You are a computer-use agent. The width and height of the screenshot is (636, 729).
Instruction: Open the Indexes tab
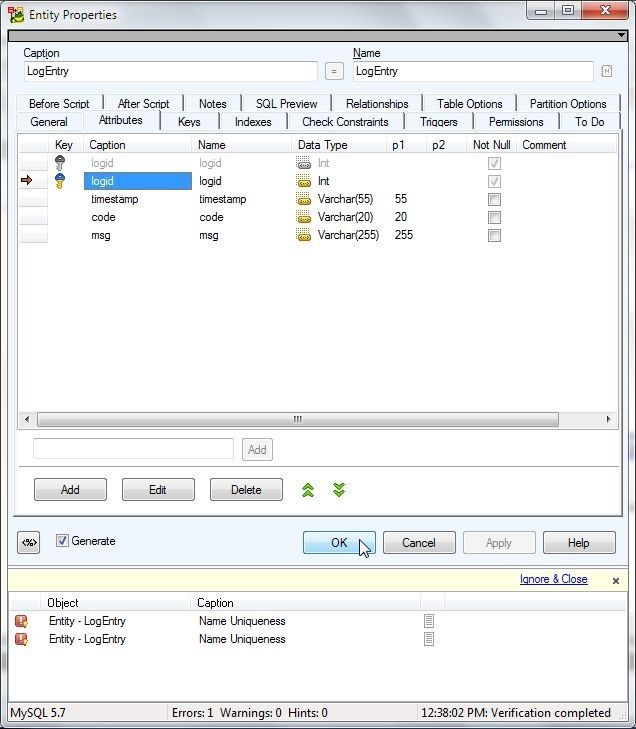(x=253, y=122)
